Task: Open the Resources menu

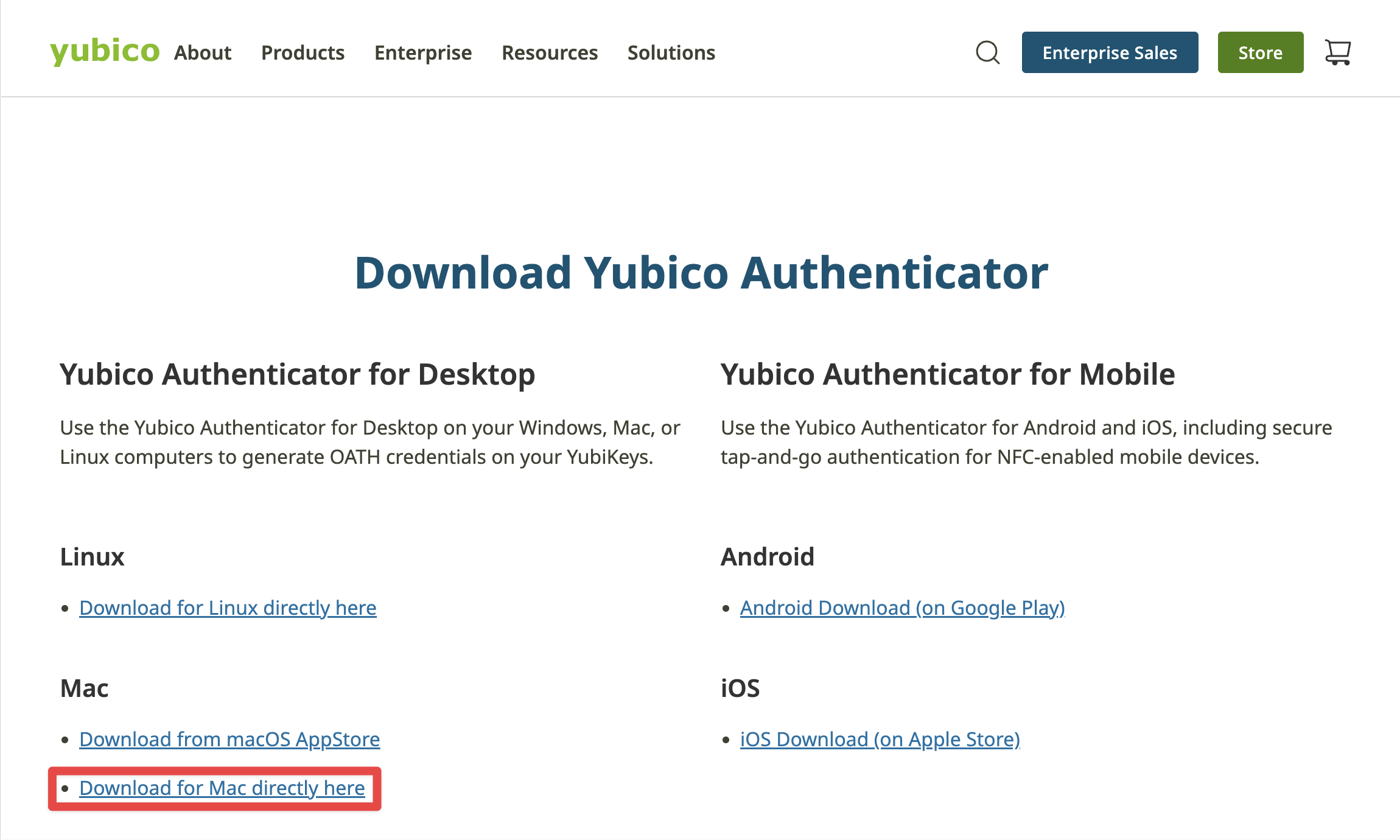Action: pyautogui.click(x=550, y=53)
